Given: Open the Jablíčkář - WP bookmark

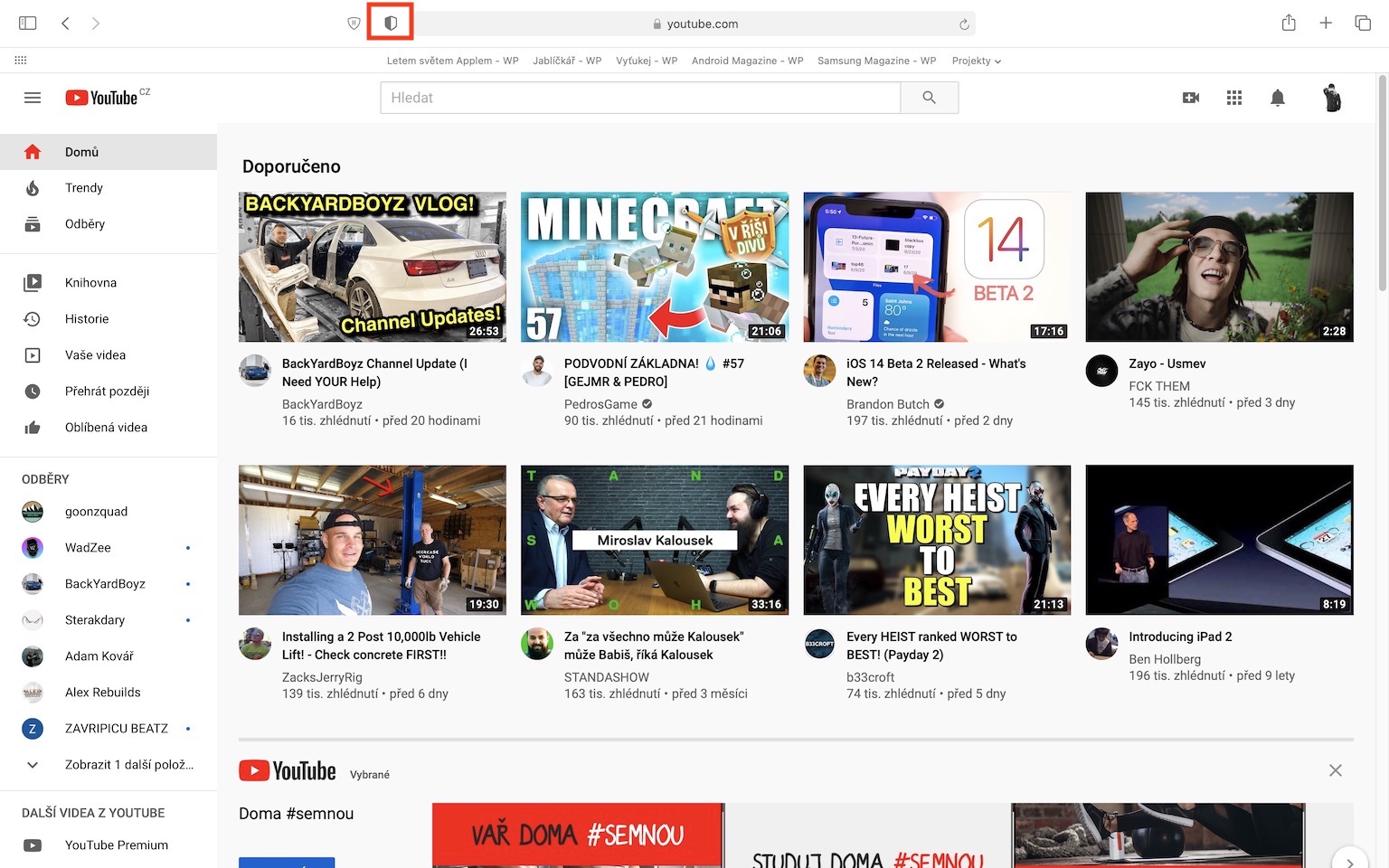Looking at the screenshot, I should coord(567,61).
